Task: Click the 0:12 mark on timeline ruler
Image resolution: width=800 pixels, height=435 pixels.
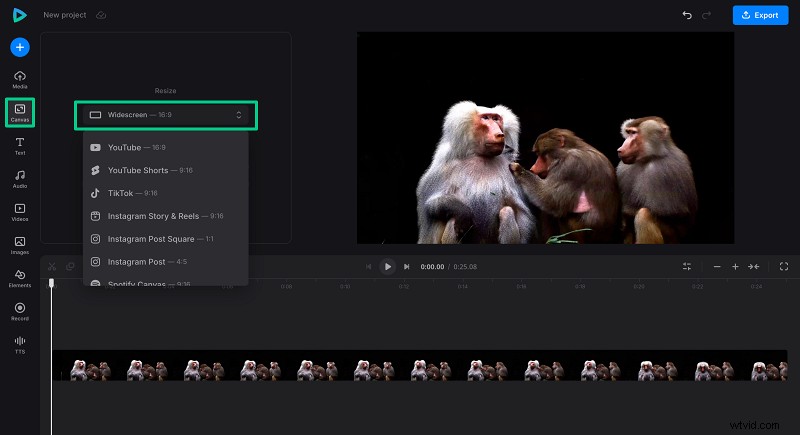Action: point(404,287)
